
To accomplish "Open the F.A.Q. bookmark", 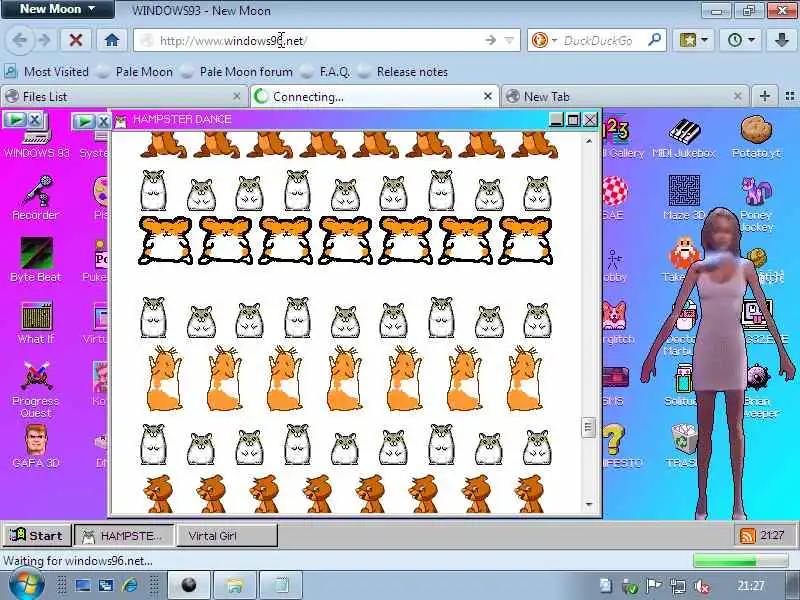I will click(326, 72).
